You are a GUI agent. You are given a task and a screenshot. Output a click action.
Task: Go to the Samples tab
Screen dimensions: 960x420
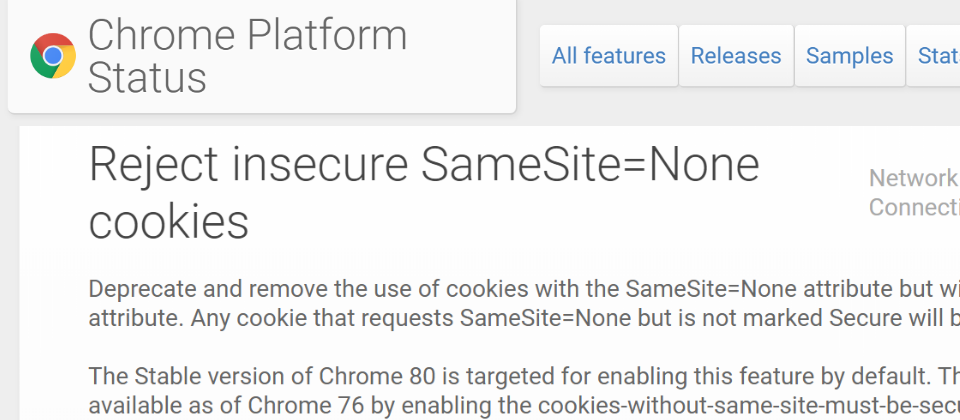coord(849,56)
